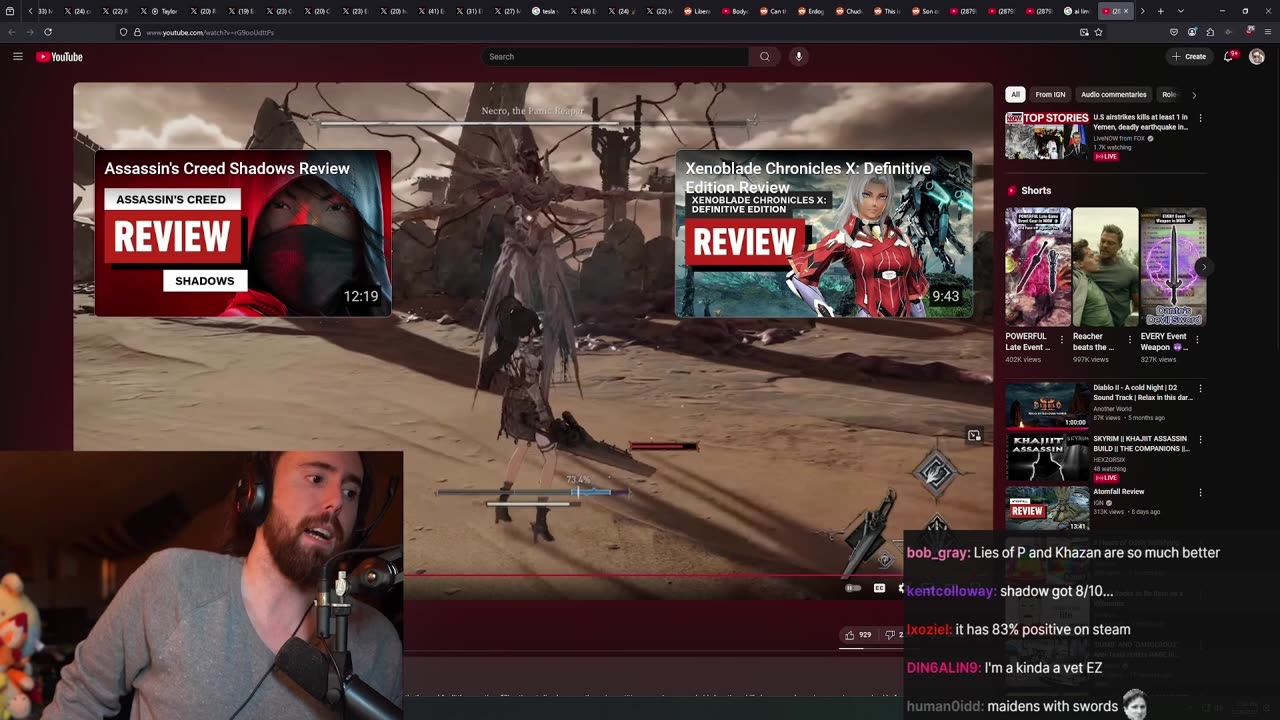Viewport: 1280px width, 720px height.
Task: Open the Reacher beats short thumbnail
Action: coord(1105,267)
